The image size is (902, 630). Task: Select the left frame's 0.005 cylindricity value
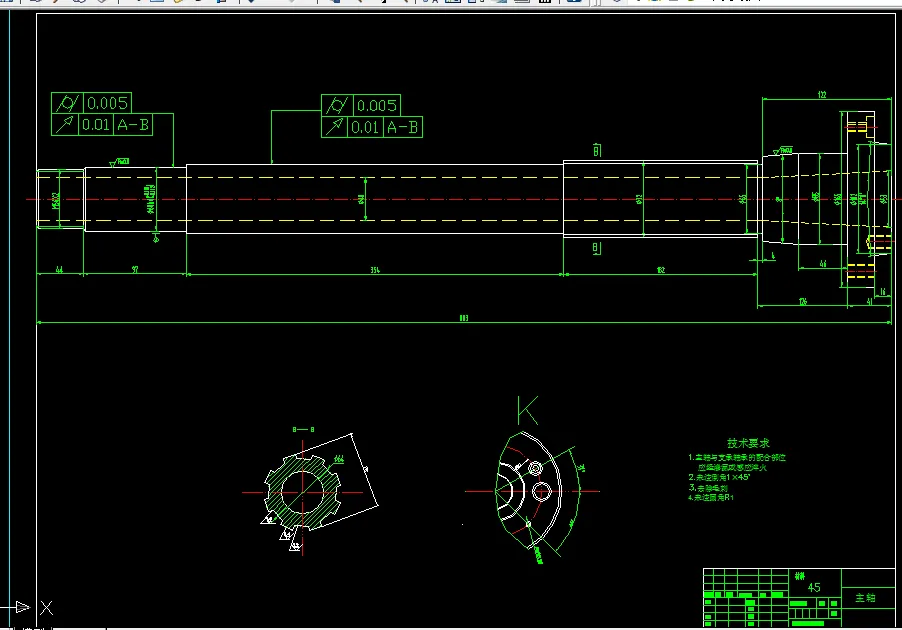click(x=108, y=104)
